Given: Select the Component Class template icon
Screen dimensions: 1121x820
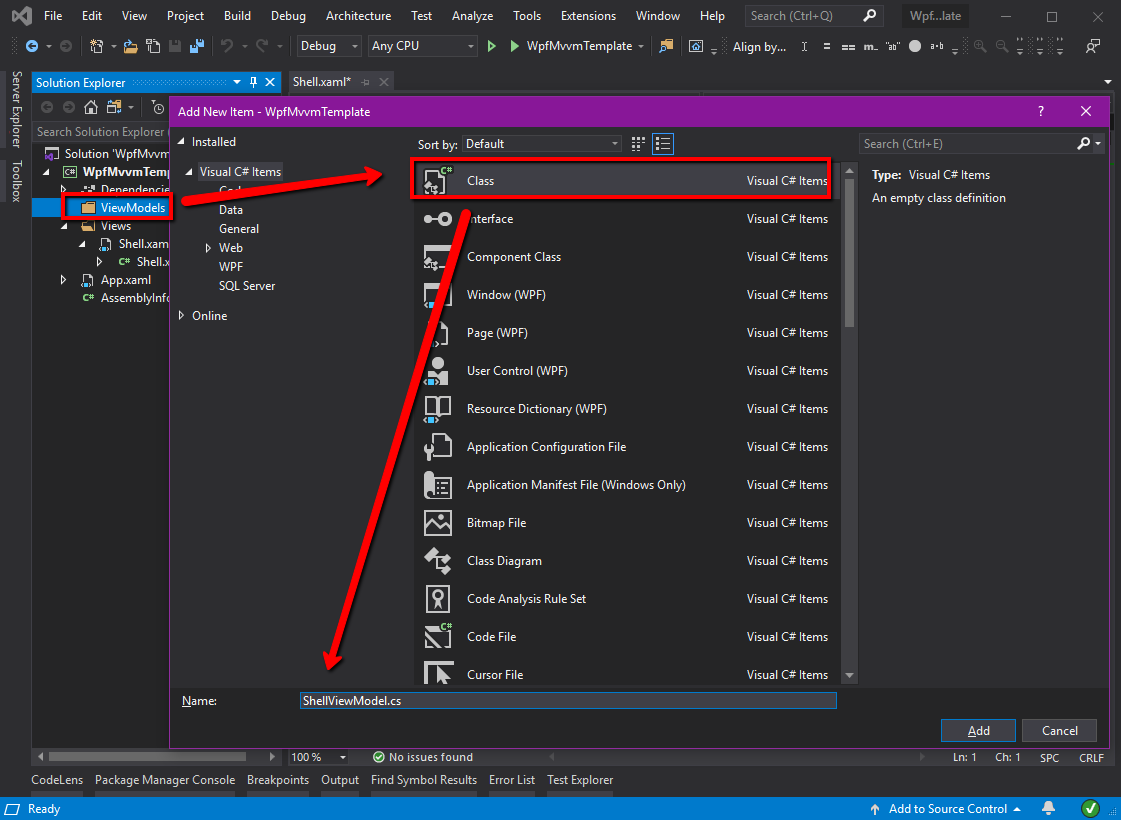Looking at the screenshot, I should (x=438, y=257).
